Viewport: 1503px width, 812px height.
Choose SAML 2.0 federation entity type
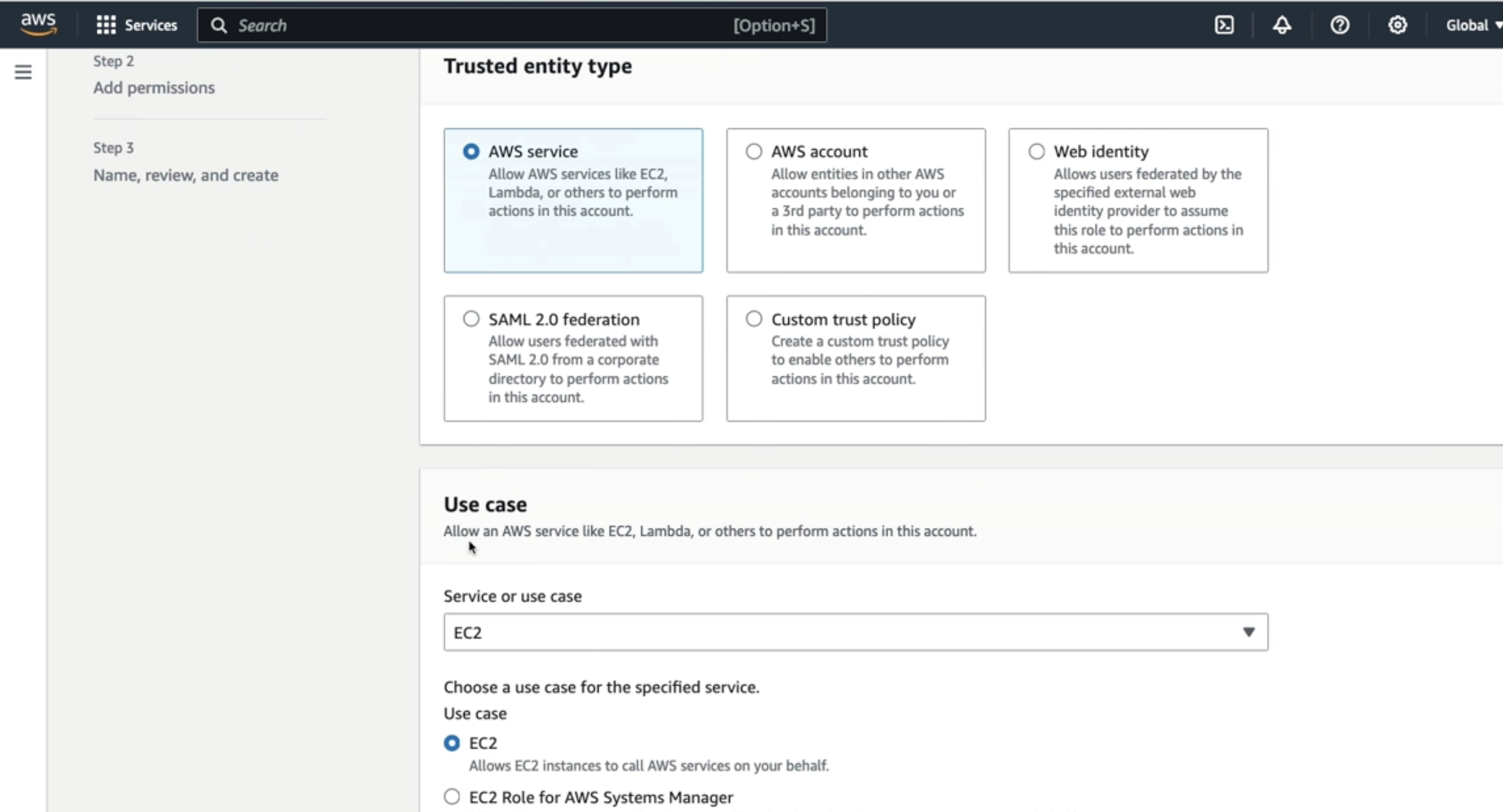pos(471,318)
